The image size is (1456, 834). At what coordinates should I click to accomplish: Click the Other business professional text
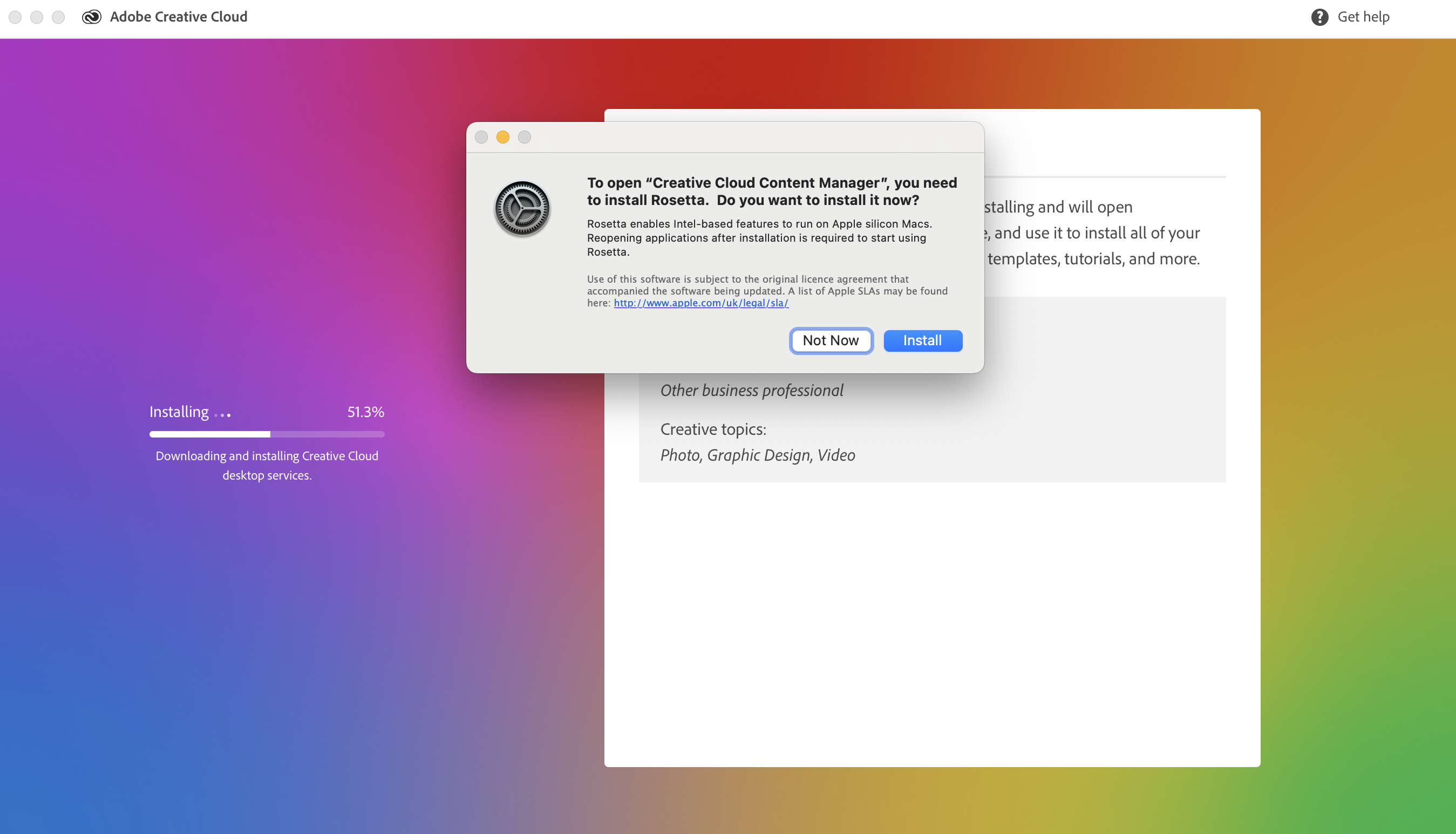point(751,390)
